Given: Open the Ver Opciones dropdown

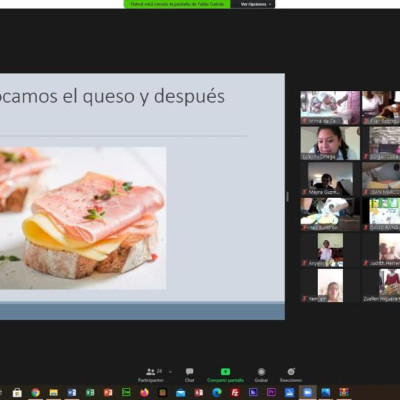Looking at the screenshot, I should coord(253,4).
